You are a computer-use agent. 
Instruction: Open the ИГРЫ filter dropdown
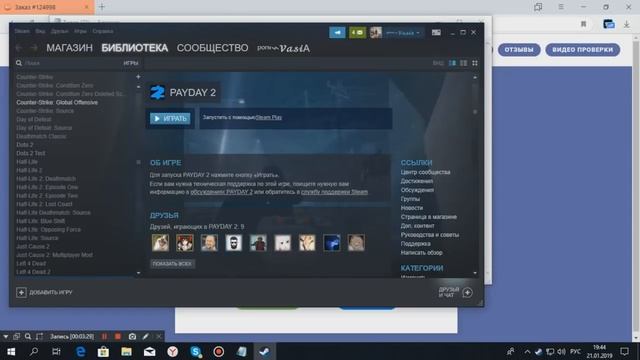[131, 63]
